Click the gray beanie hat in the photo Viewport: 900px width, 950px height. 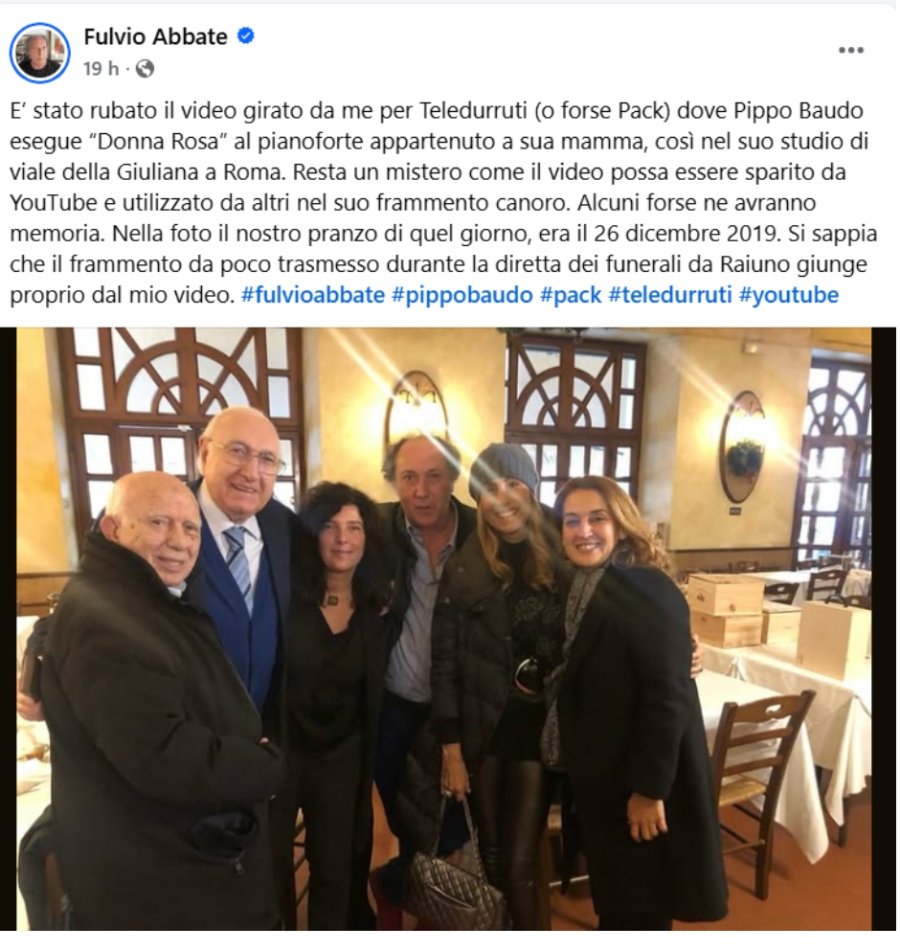point(504,468)
